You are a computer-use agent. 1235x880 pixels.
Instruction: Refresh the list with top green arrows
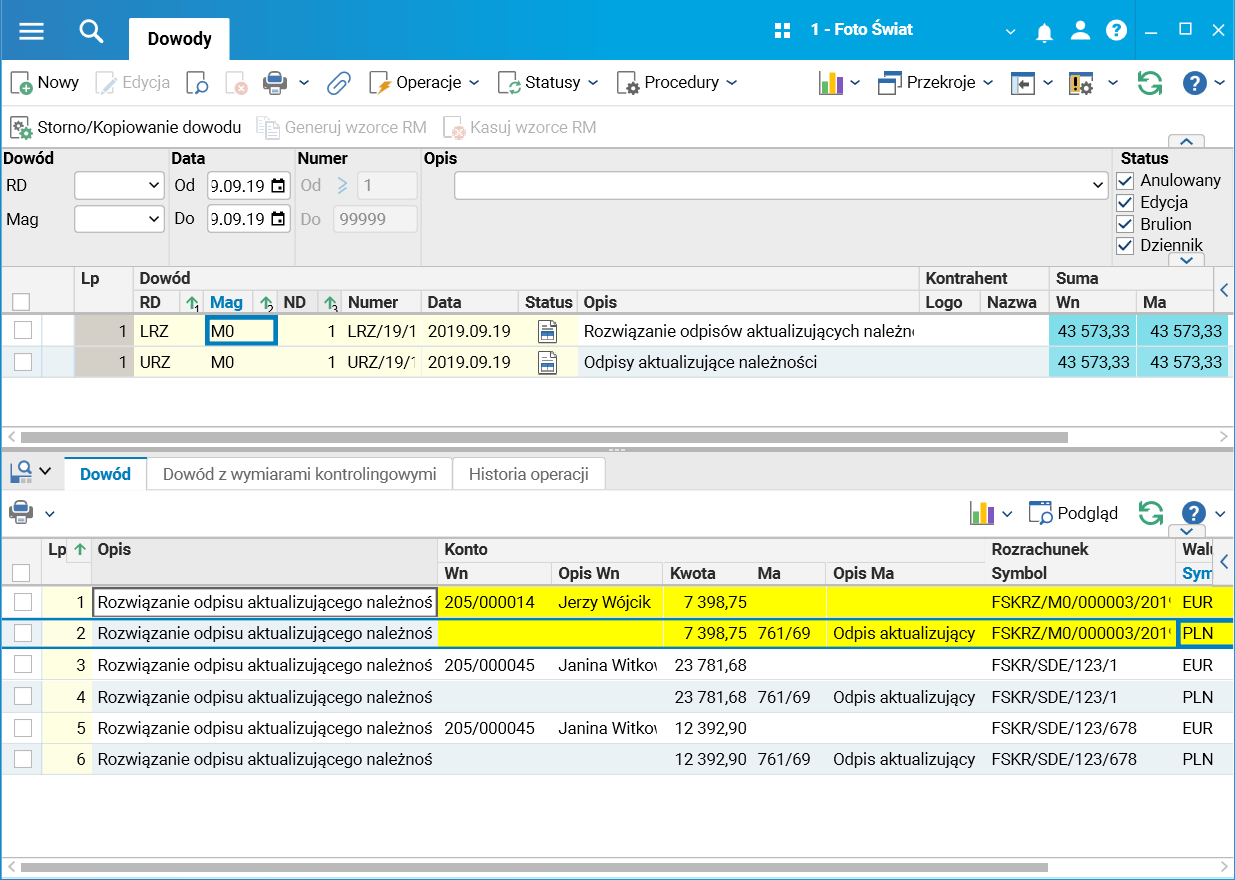point(1150,83)
